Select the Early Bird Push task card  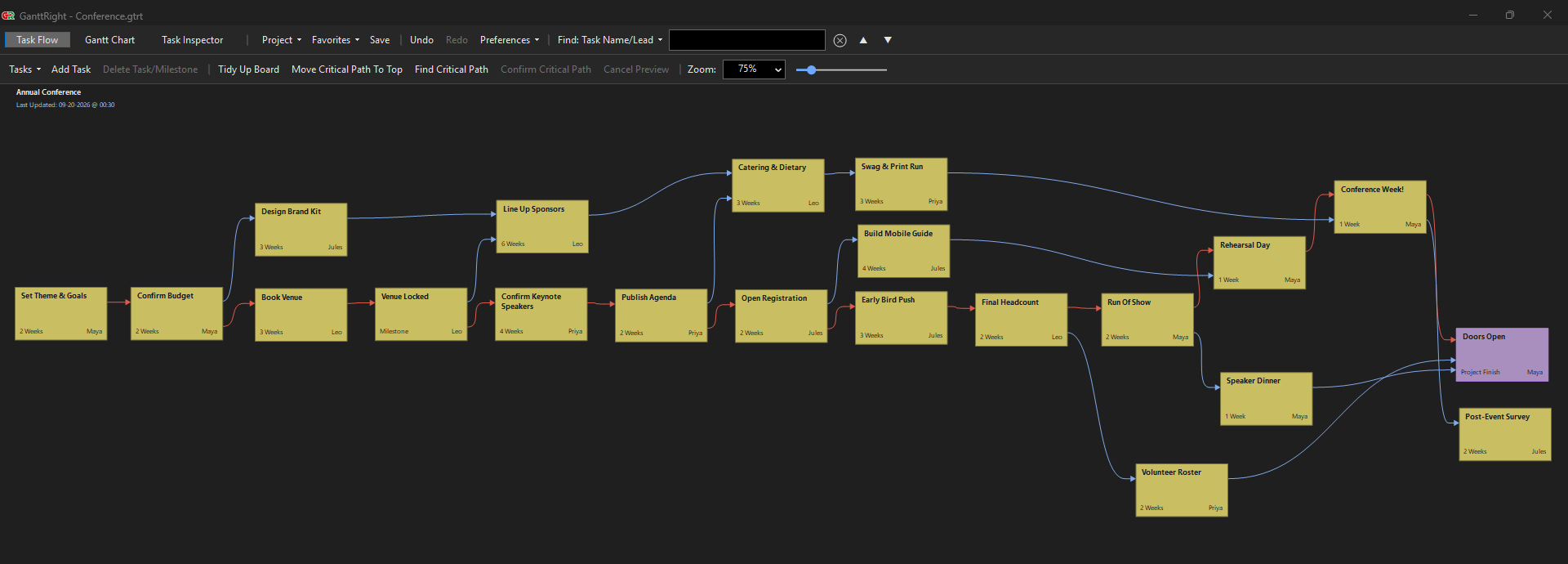(x=902, y=318)
